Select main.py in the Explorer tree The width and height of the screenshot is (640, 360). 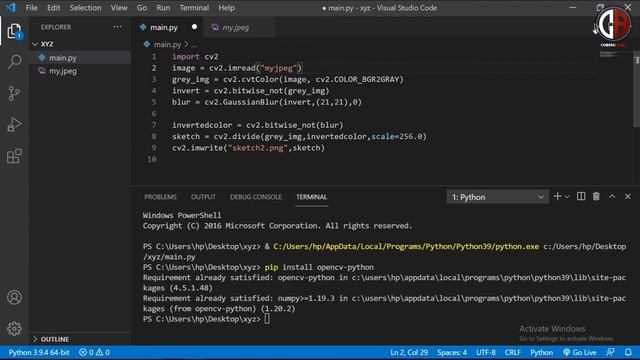coord(80,58)
